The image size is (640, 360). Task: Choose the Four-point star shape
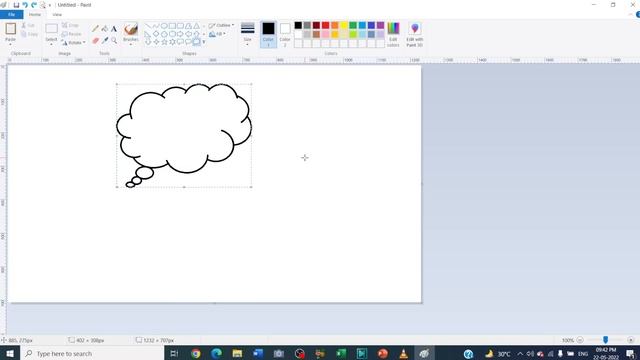[x=156, y=42]
